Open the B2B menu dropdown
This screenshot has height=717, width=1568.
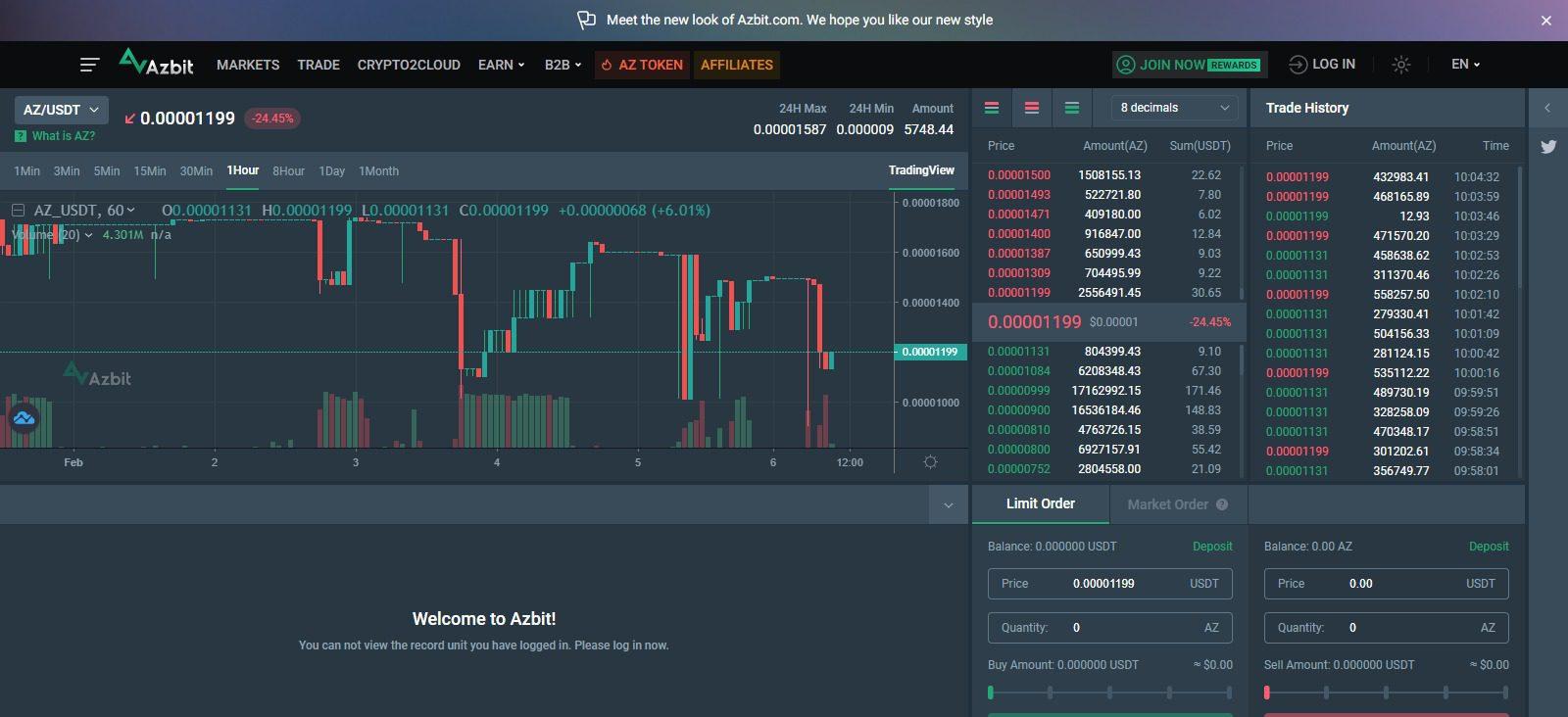(563, 65)
